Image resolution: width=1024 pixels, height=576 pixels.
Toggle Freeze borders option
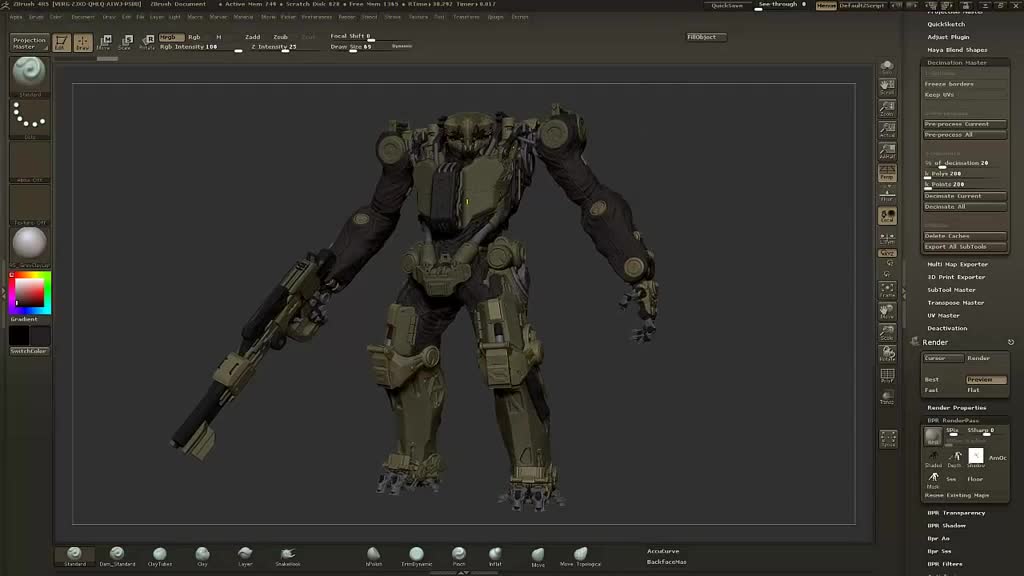pyautogui.click(x=965, y=84)
